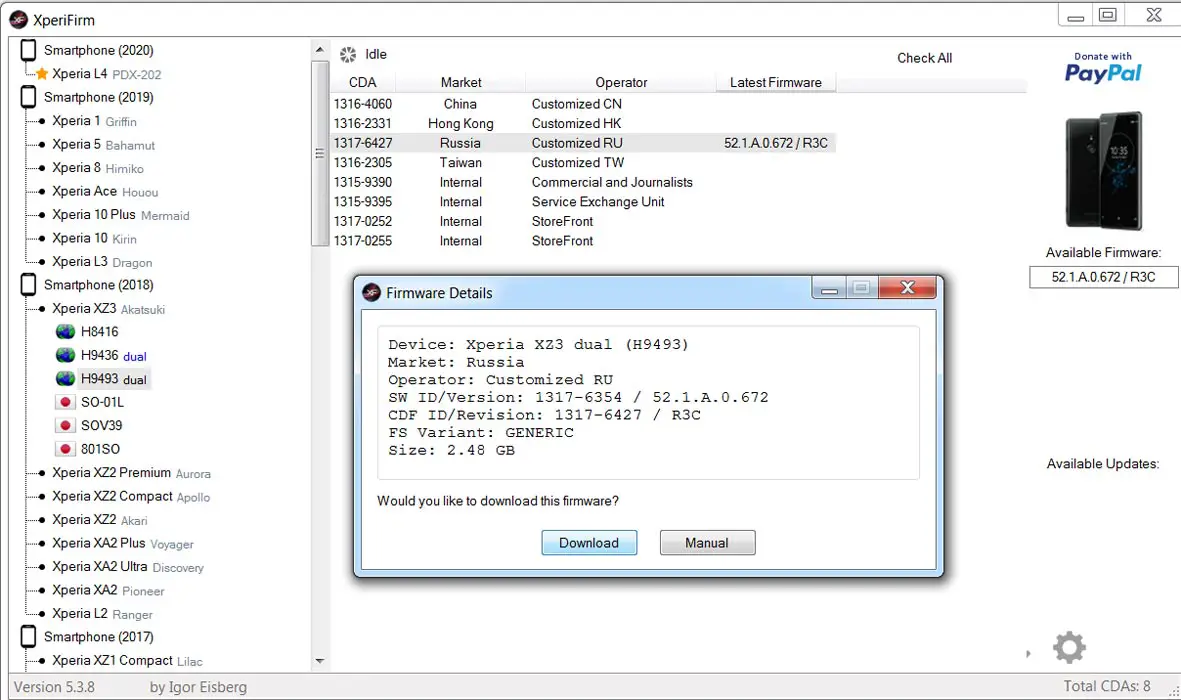The height and width of the screenshot is (700, 1181).
Task: Select the 1317-0252 StoreFront row
Action: pos(583,222)
